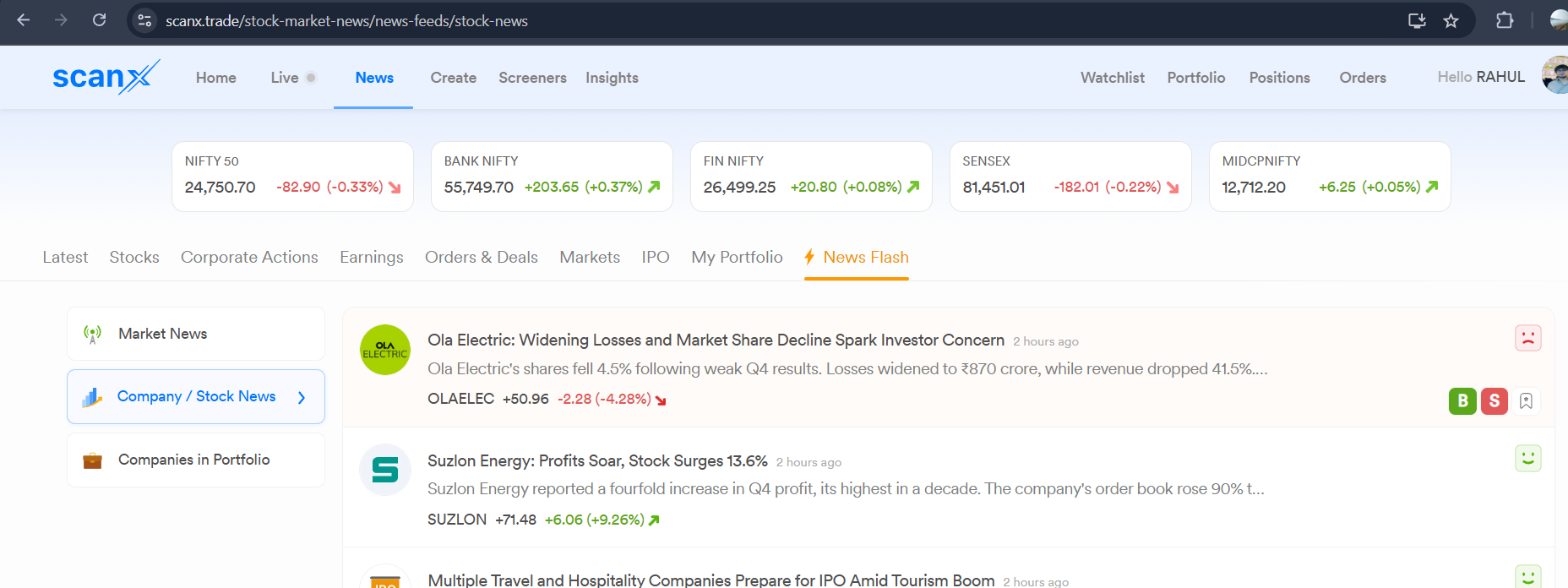Open the Screeners navigation tab
This screenshot has width=1568, height=588.
click(x=532, y=78)
